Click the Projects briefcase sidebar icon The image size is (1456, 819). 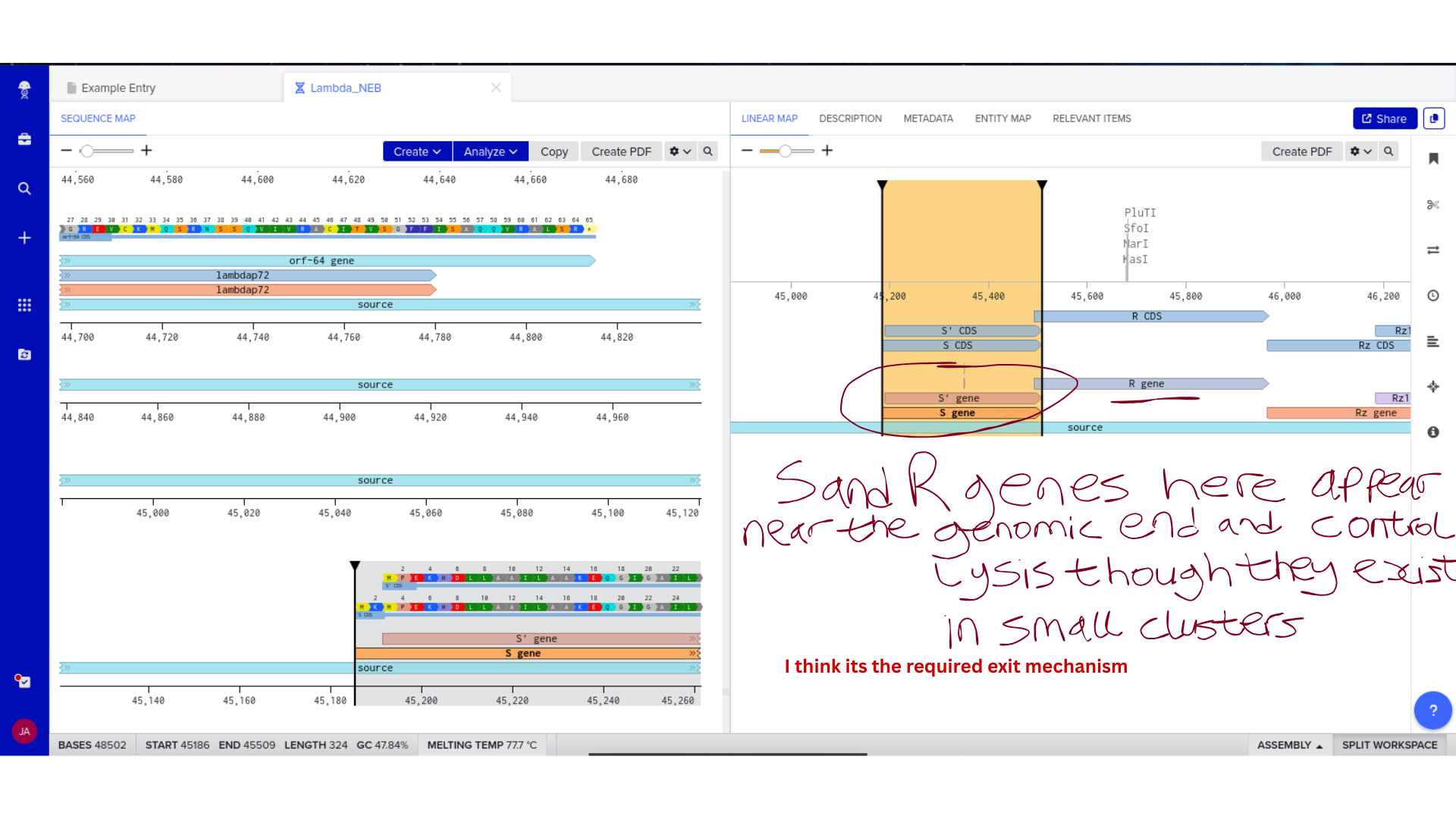coord(24,140)
